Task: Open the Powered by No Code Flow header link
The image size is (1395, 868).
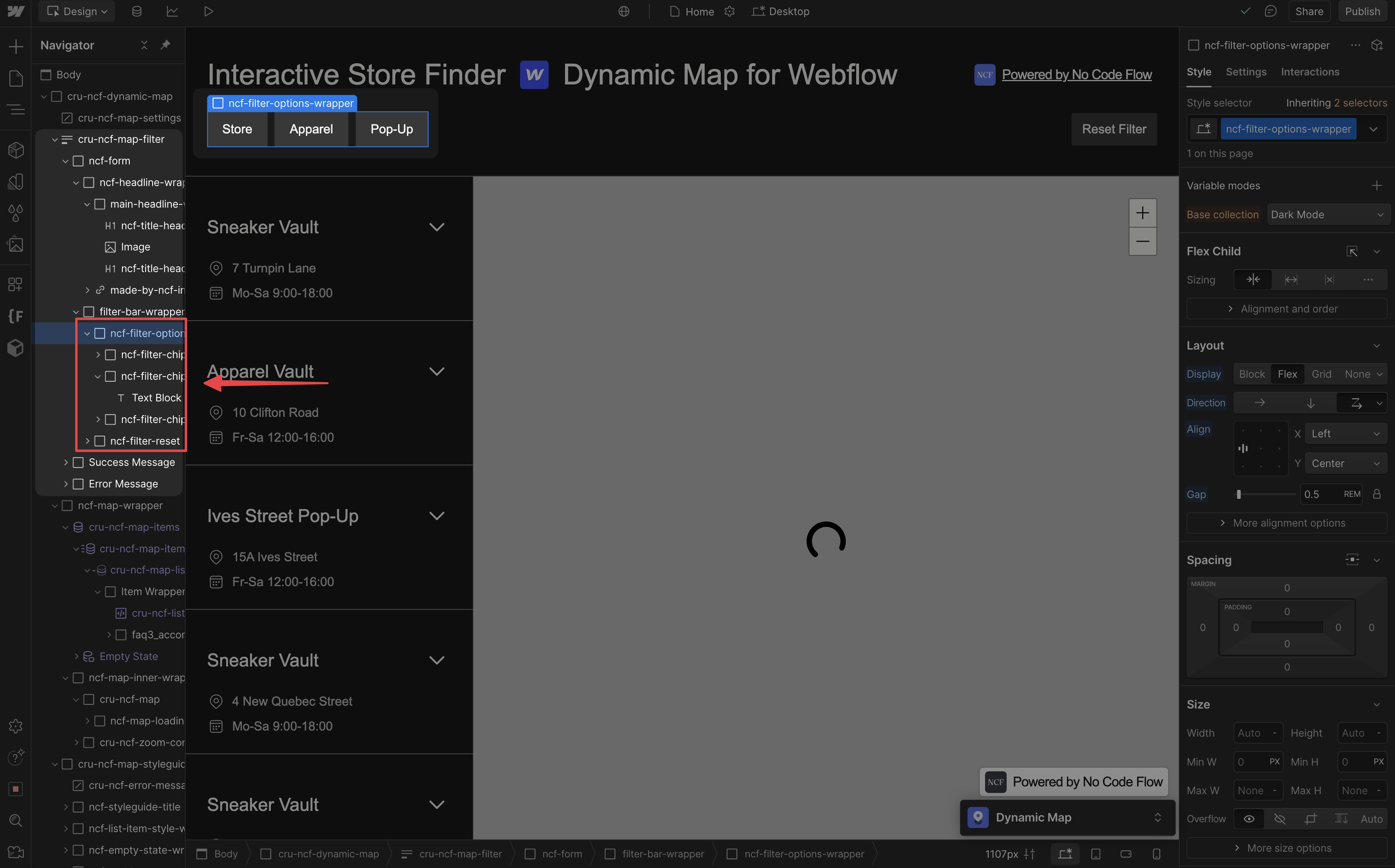Action: click(1076, 75)
